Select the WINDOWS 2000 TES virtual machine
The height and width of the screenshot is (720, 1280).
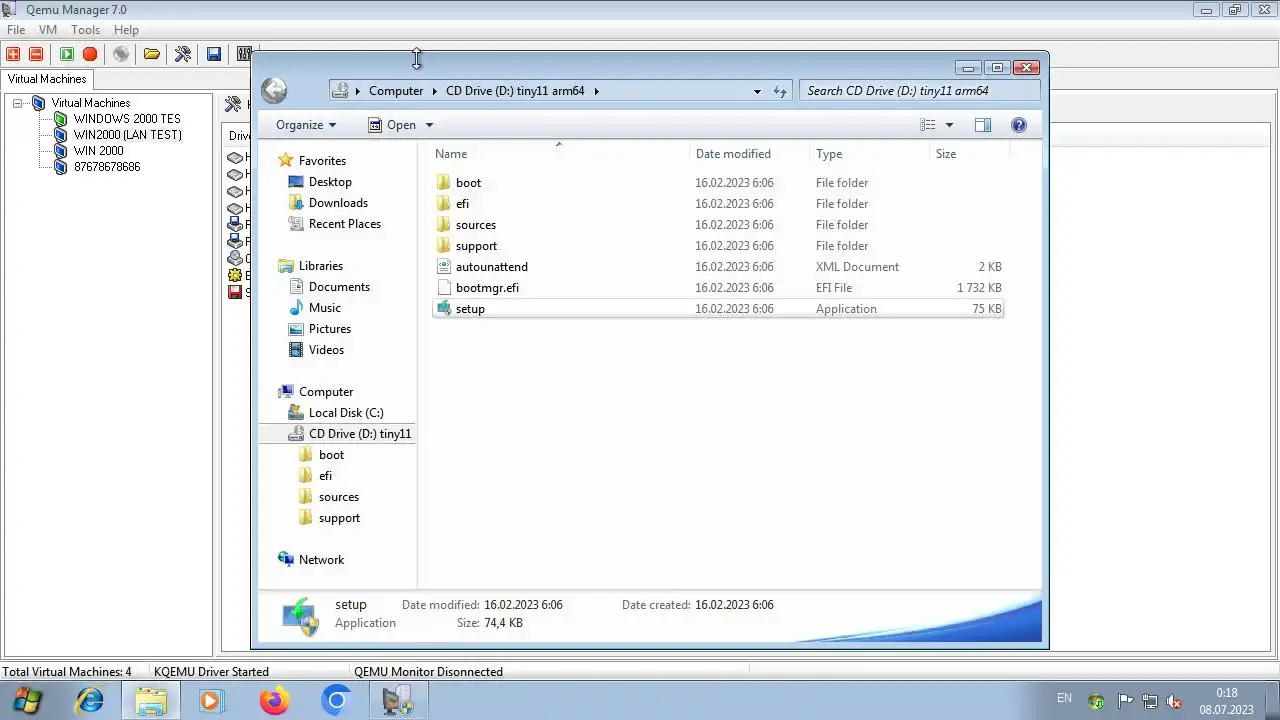127,119
